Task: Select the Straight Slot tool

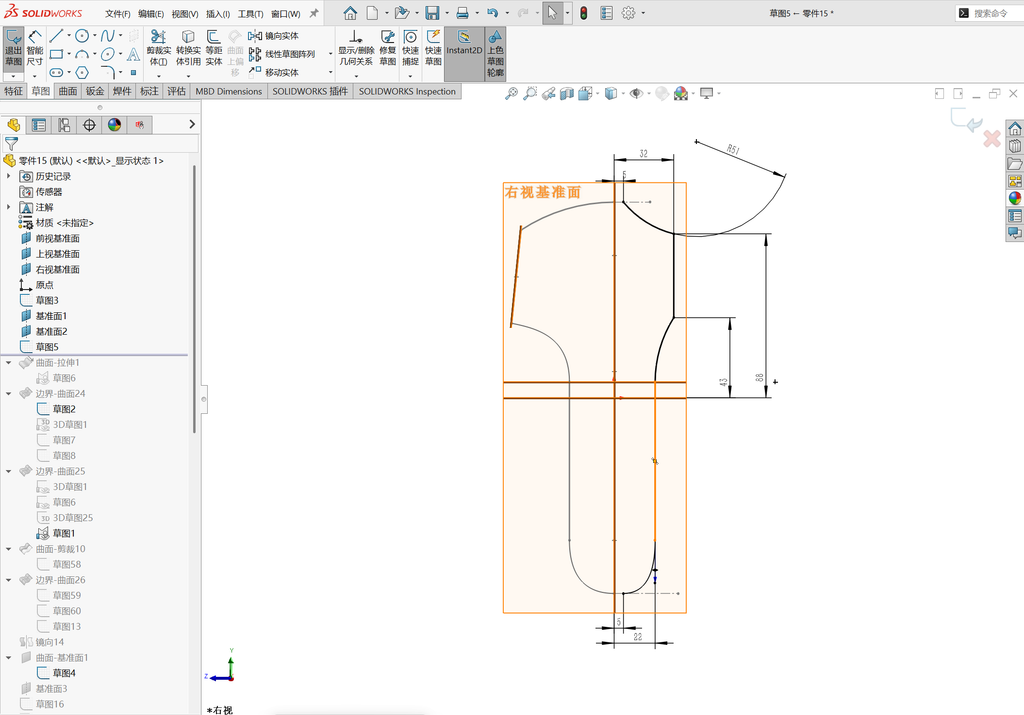Action: tap(56, 72)
